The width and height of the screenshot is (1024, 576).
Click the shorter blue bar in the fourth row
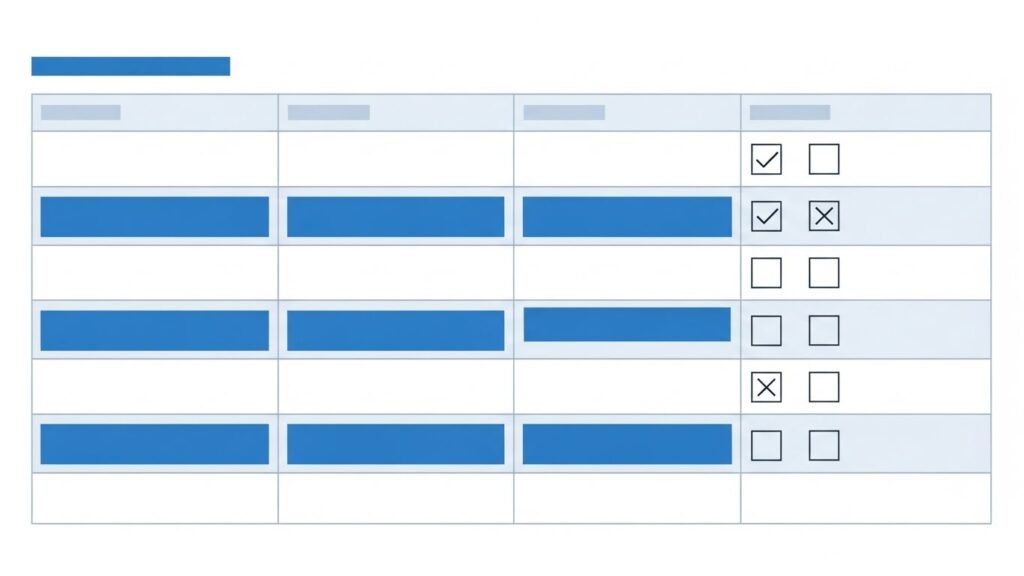click(x=627, y=324)
